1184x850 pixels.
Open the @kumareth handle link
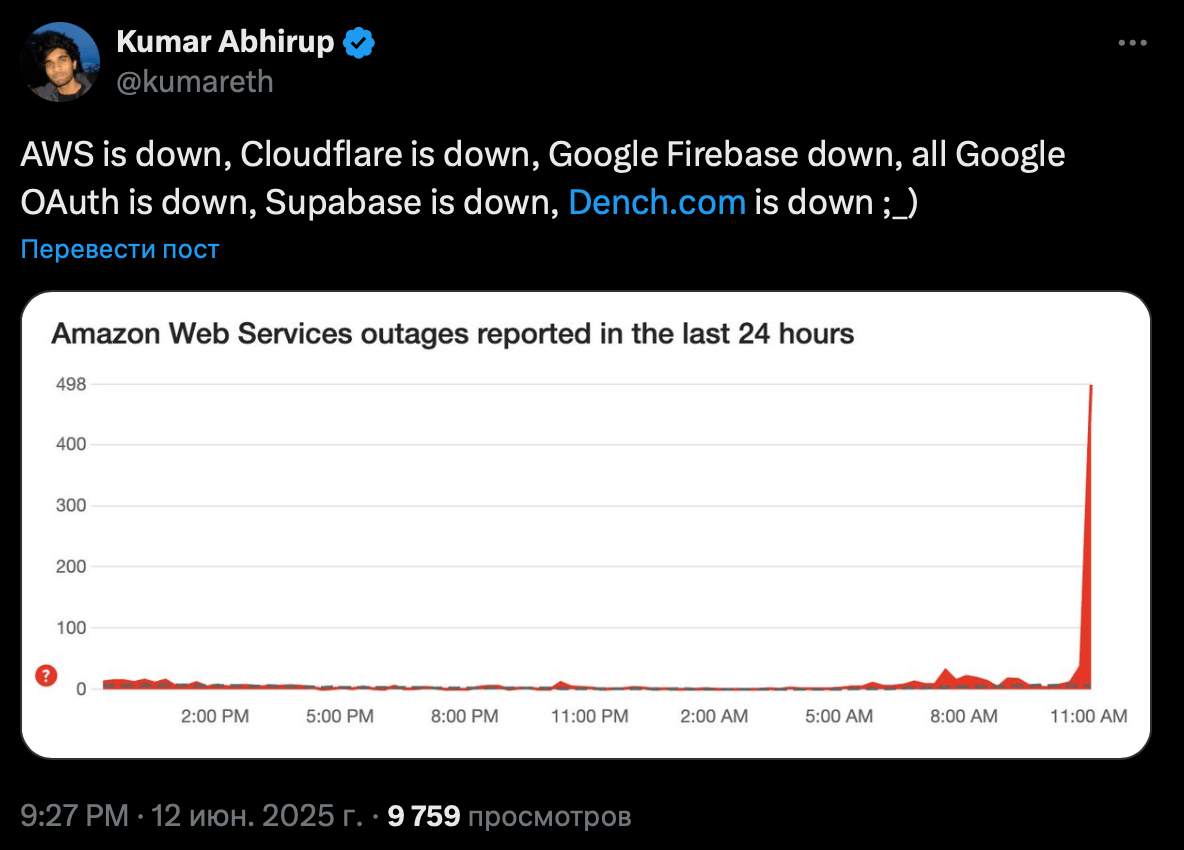[195, 82]
